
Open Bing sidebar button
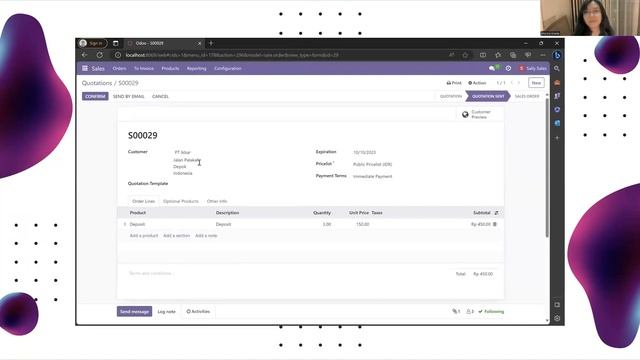coord(557,55)
